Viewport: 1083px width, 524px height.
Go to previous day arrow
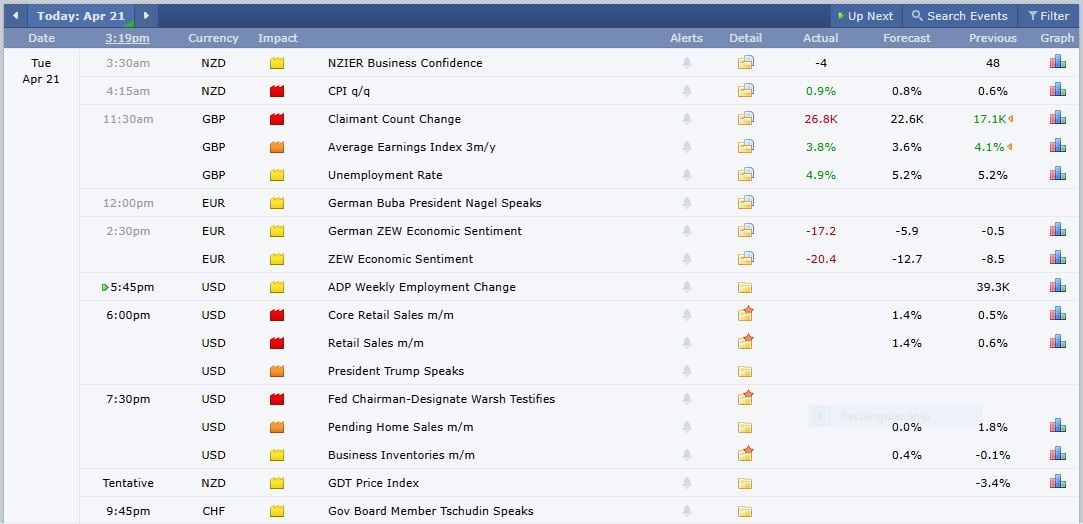click(x=15, y=16)
